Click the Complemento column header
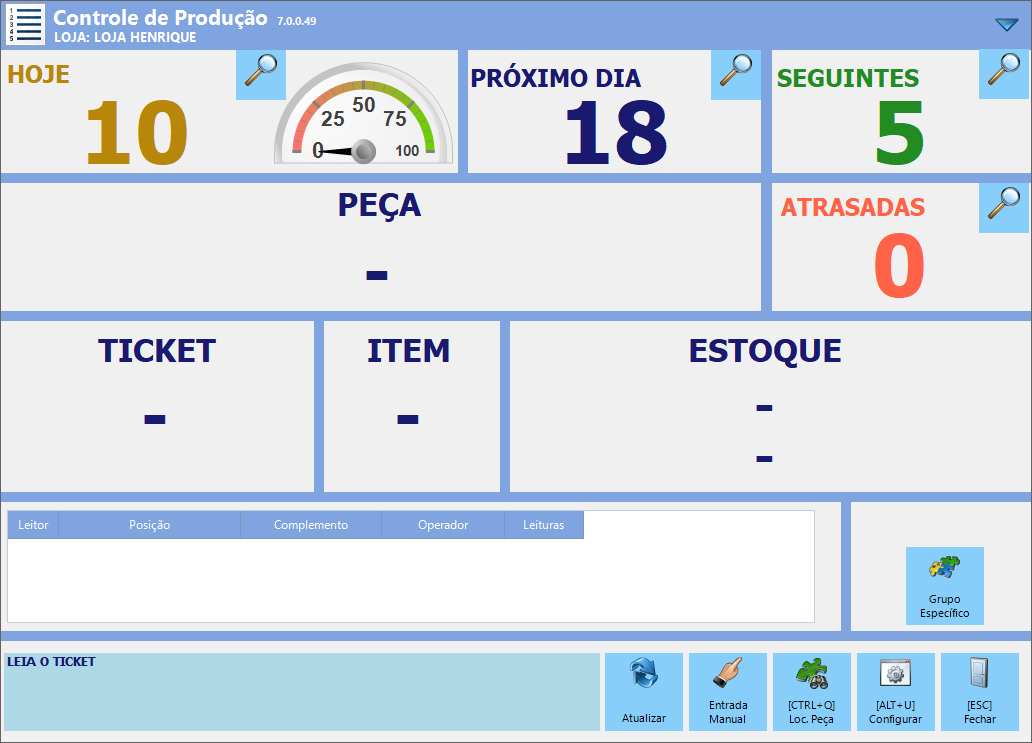 tap(311, 525)
